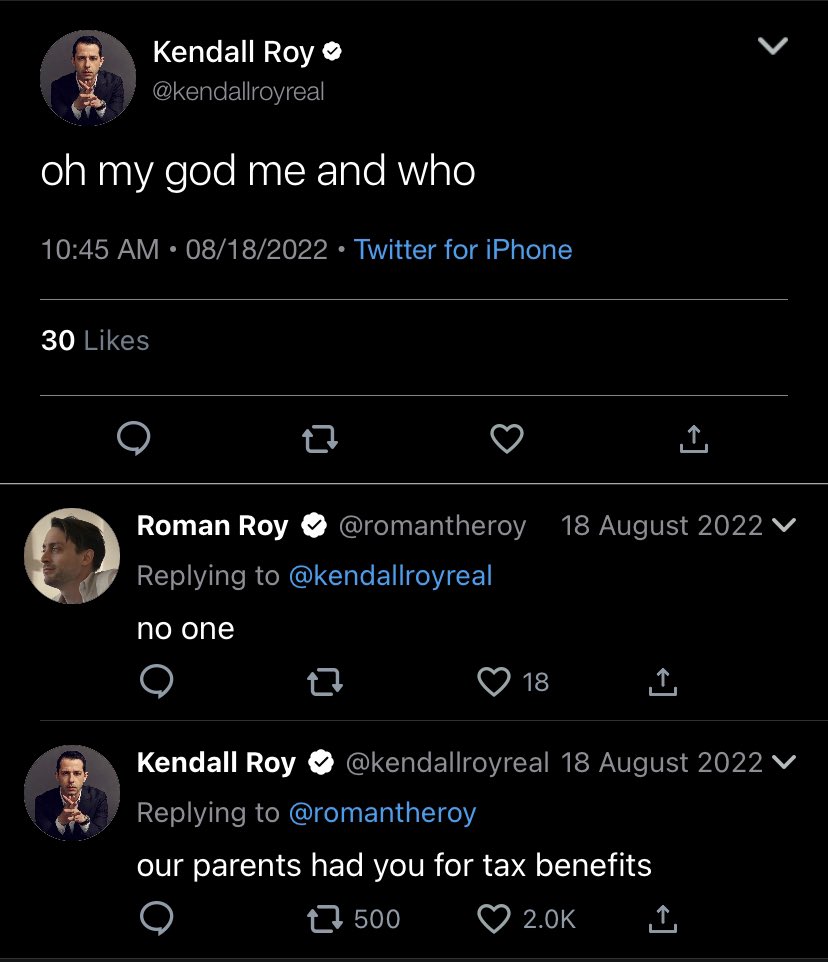Image resolution: width=828 pixels, height=962 pixels.
Task: Open Roman Roy's profile picture
Action: click(71, 555)
